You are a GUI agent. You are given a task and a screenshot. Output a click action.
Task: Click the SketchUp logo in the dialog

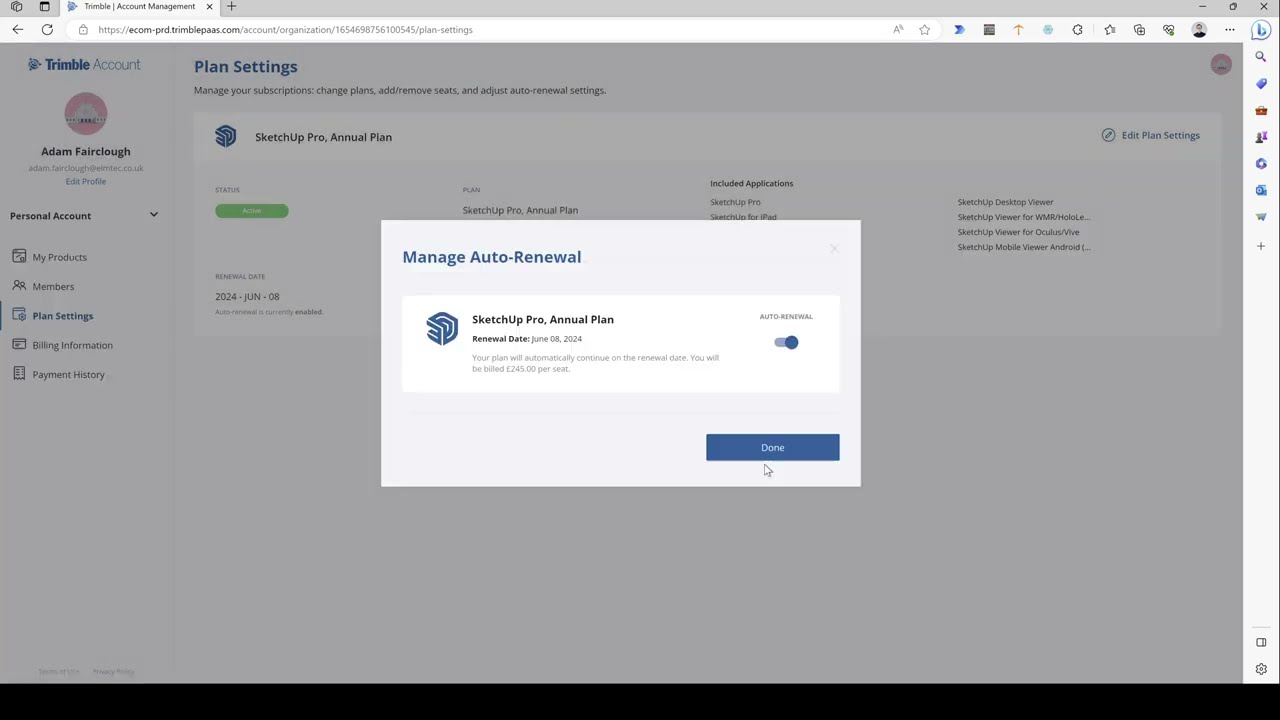coord(442,329)
